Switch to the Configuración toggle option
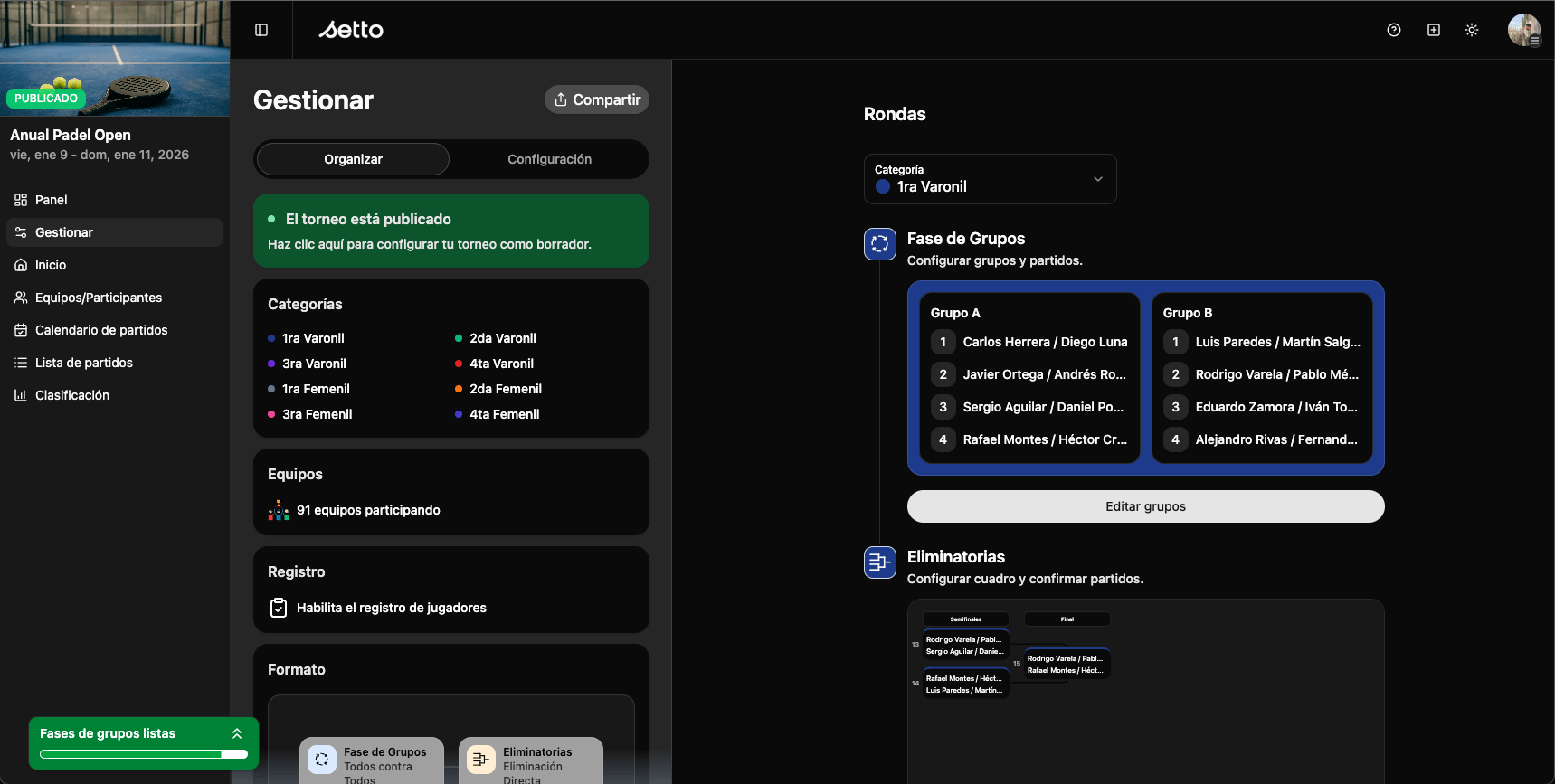 tap(549, 159)
